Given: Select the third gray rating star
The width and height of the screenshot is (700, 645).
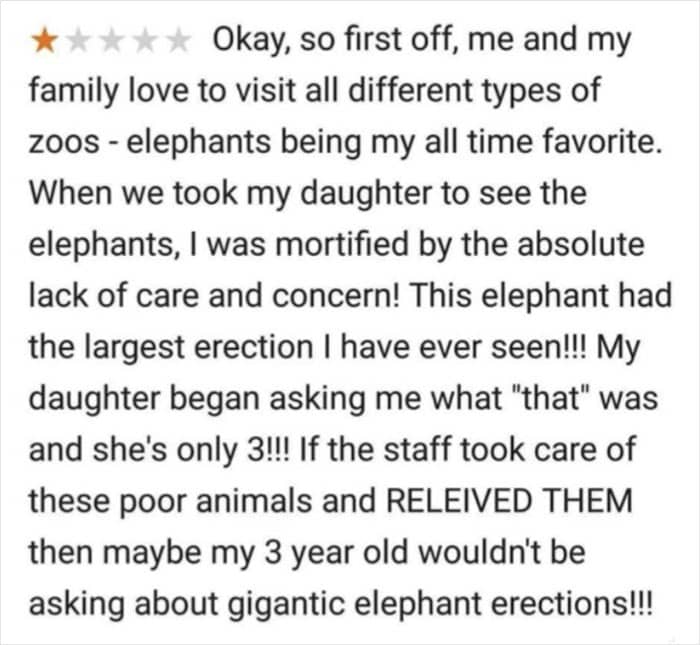Looking at the screenshot, I should [x=112, y=41].
